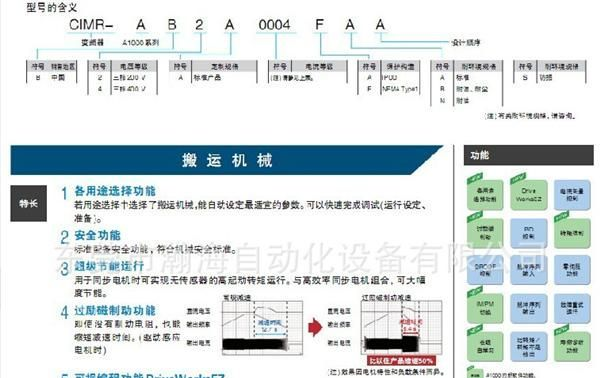600x378 pixels.
Task: Click the green 各用途选择功能 tile in 功能 panel
Action: pos(485,194)
